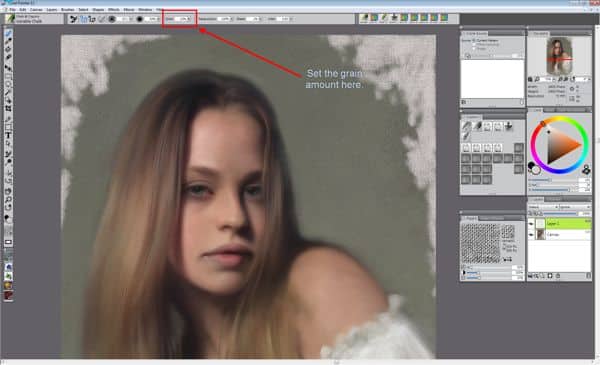Select the Current Pattern radio button
Screen dimensions: 600x365
pyautogui.click(x=474, y=40)
